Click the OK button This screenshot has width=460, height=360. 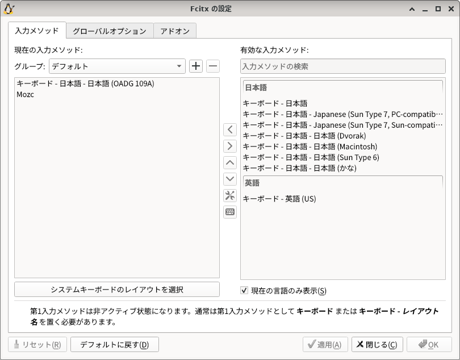pyautogui.click(x=429, y=344)
